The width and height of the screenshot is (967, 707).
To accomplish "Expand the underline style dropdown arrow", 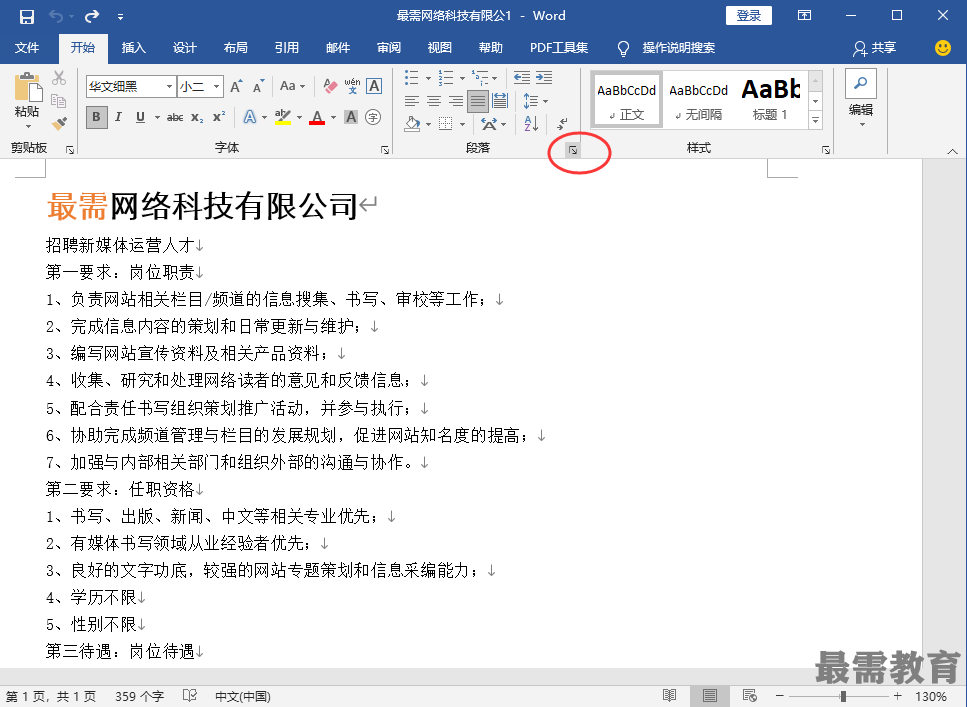I will 157,117.
